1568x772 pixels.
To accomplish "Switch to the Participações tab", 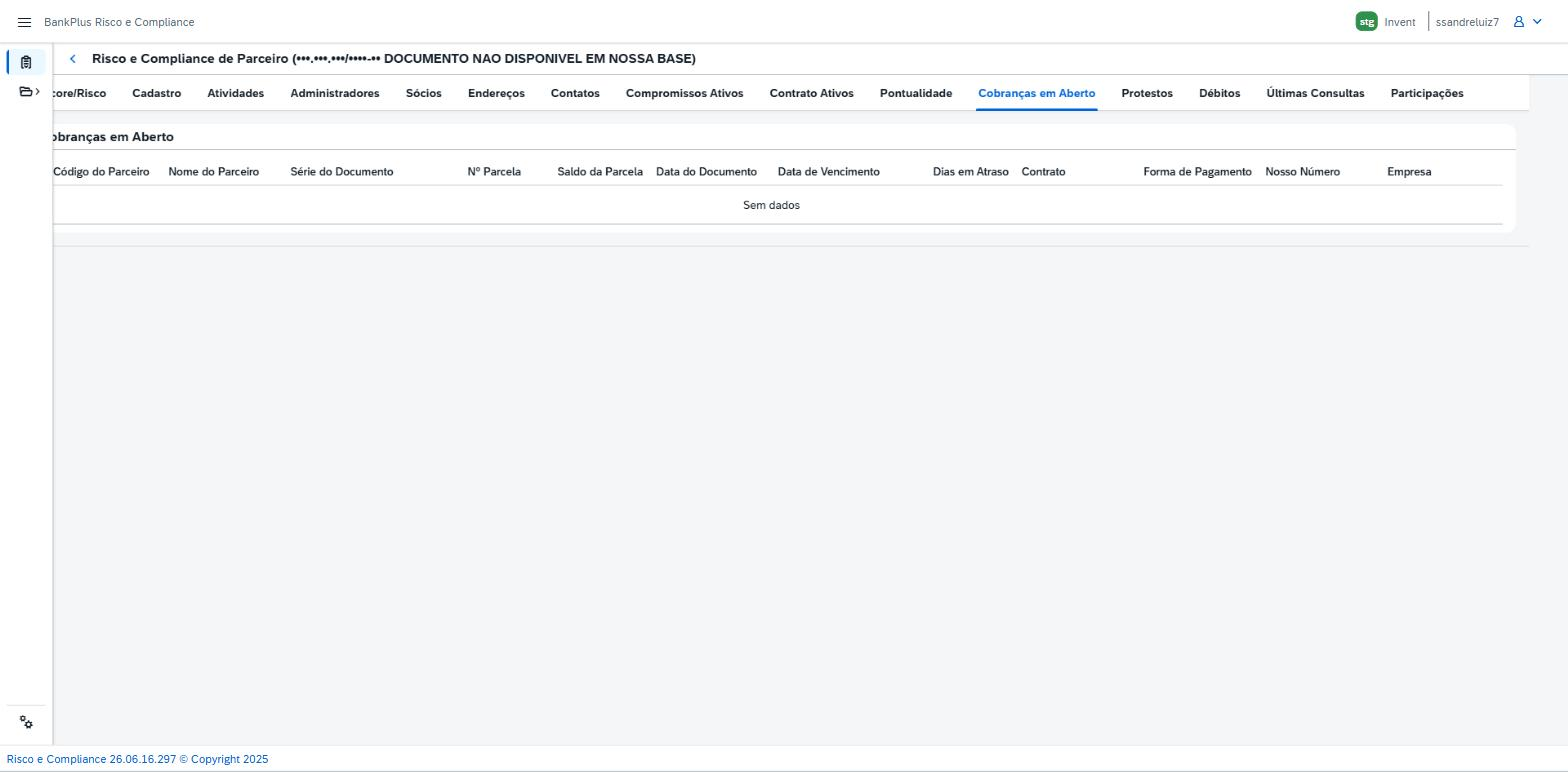I will tap(1427, 93).
